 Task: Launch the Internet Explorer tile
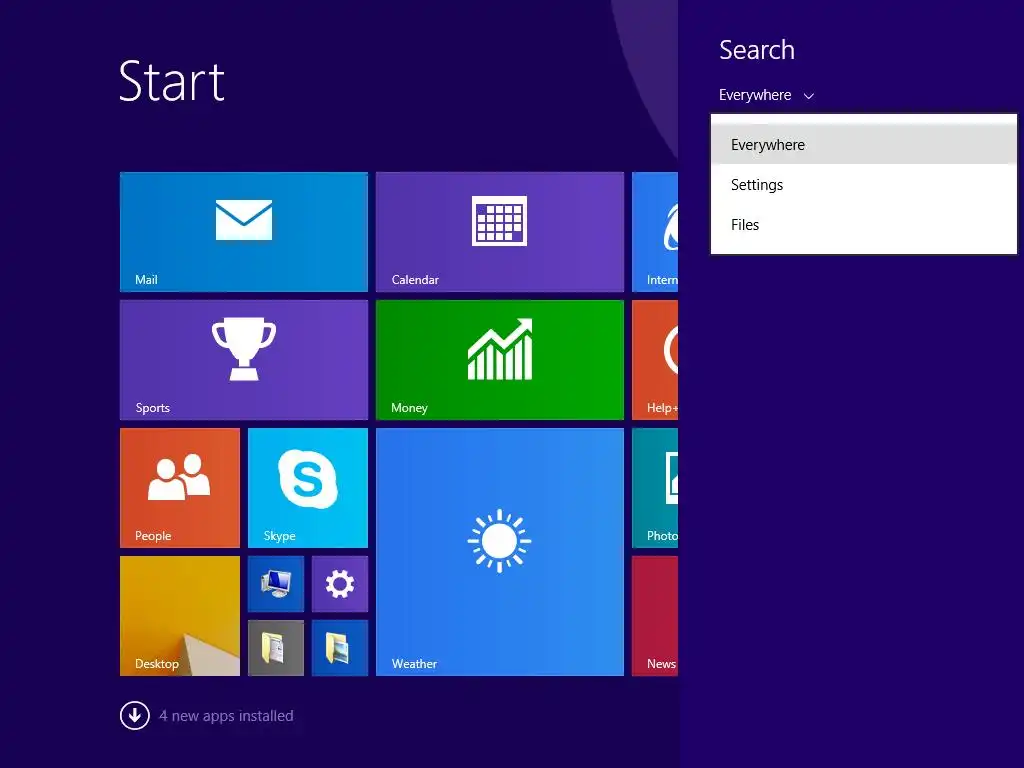click(655, 232)
